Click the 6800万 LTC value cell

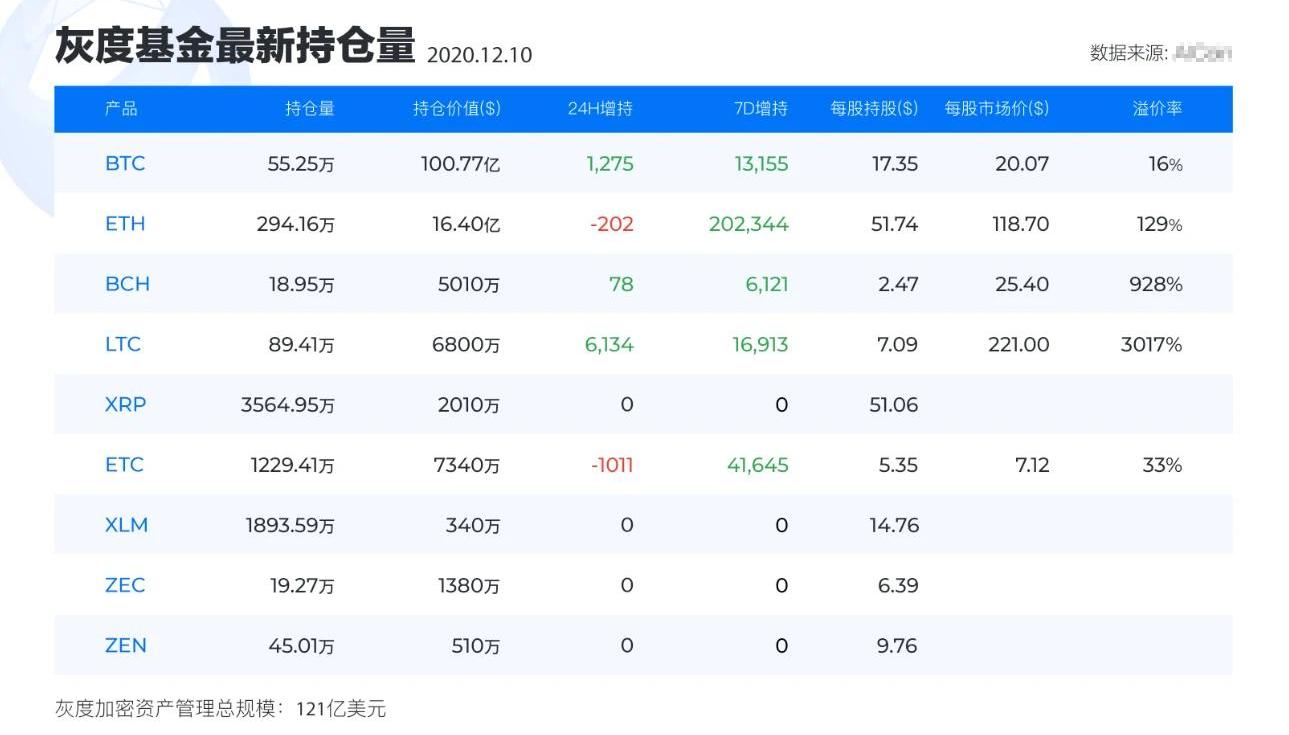tap(466, 344)
